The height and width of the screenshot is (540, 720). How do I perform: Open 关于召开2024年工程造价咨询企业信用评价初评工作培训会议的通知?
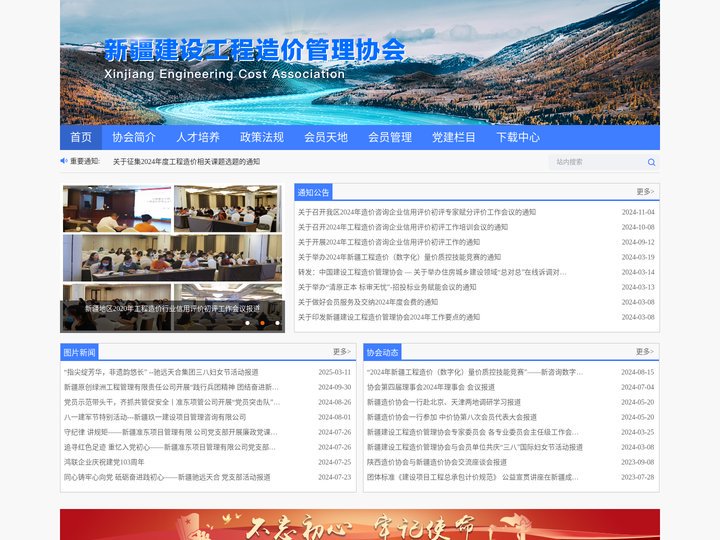pos(403,227)
